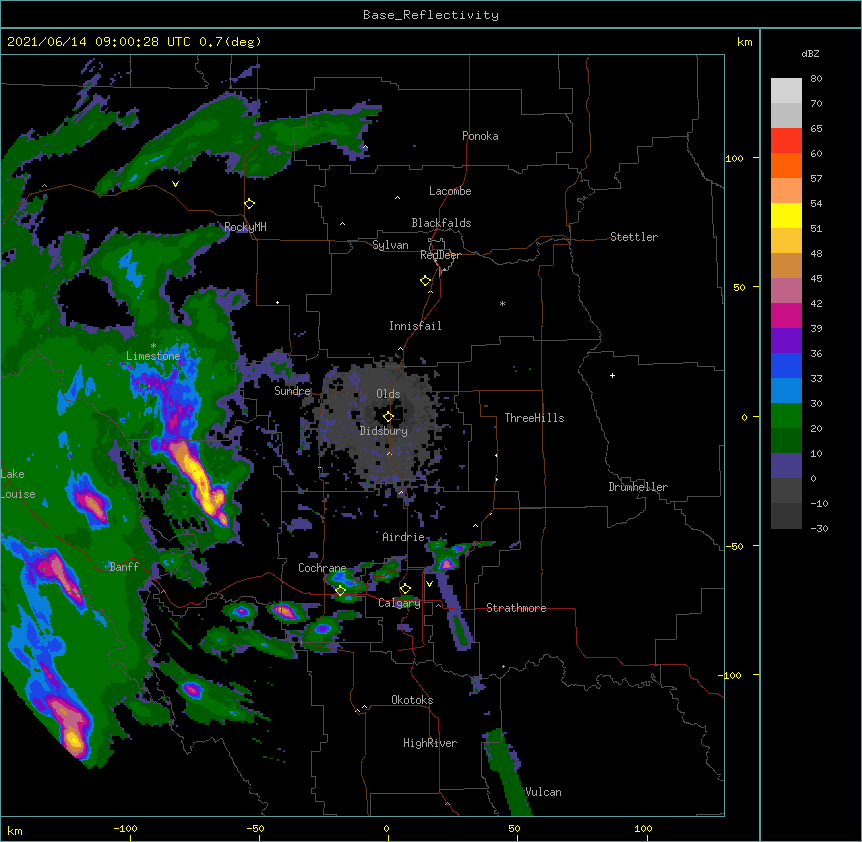Click the yellow diamond marker above Calgary label

(405, 589)
